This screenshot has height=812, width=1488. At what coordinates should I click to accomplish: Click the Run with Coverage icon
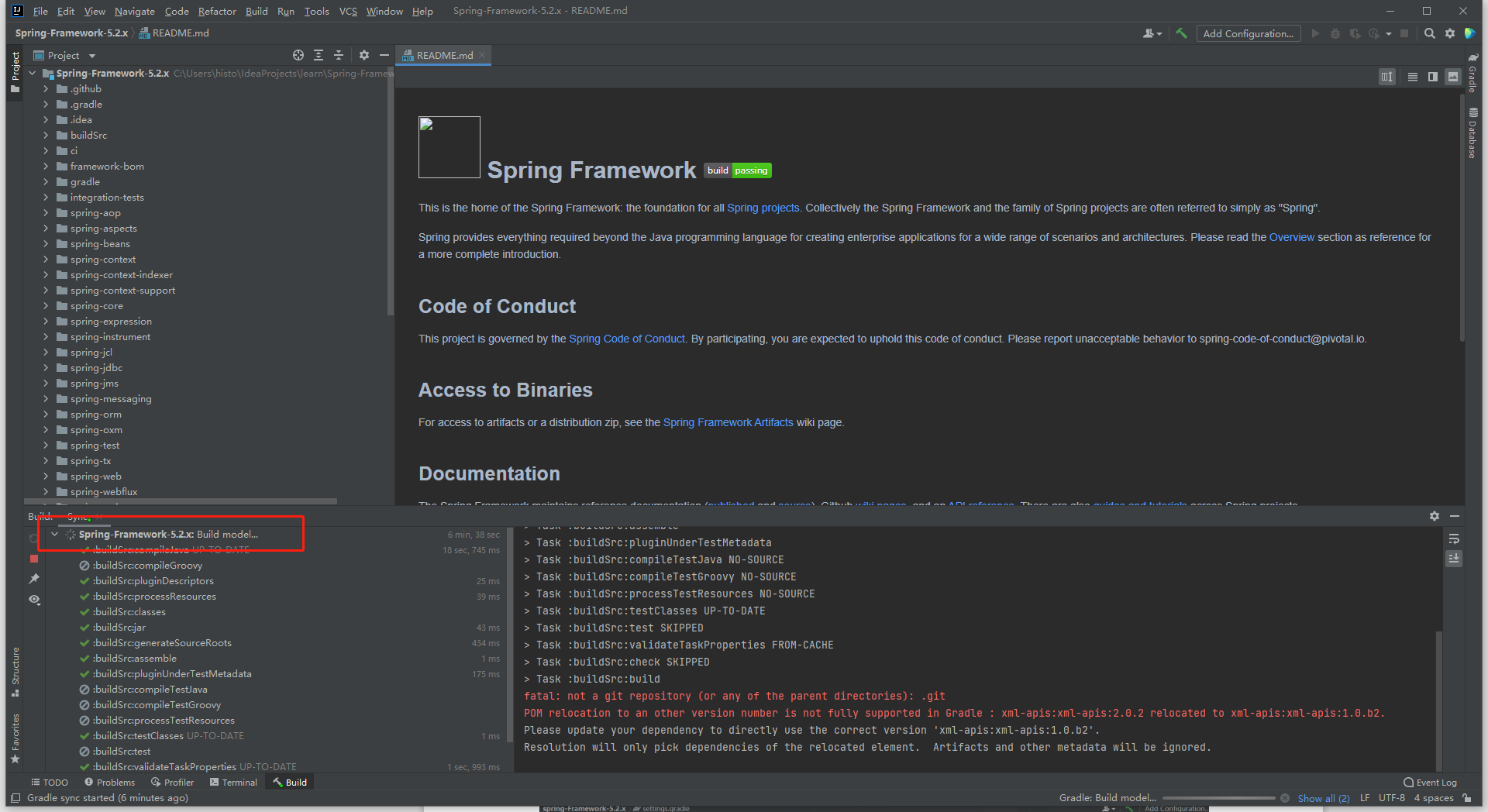(x=1355, y=33)
